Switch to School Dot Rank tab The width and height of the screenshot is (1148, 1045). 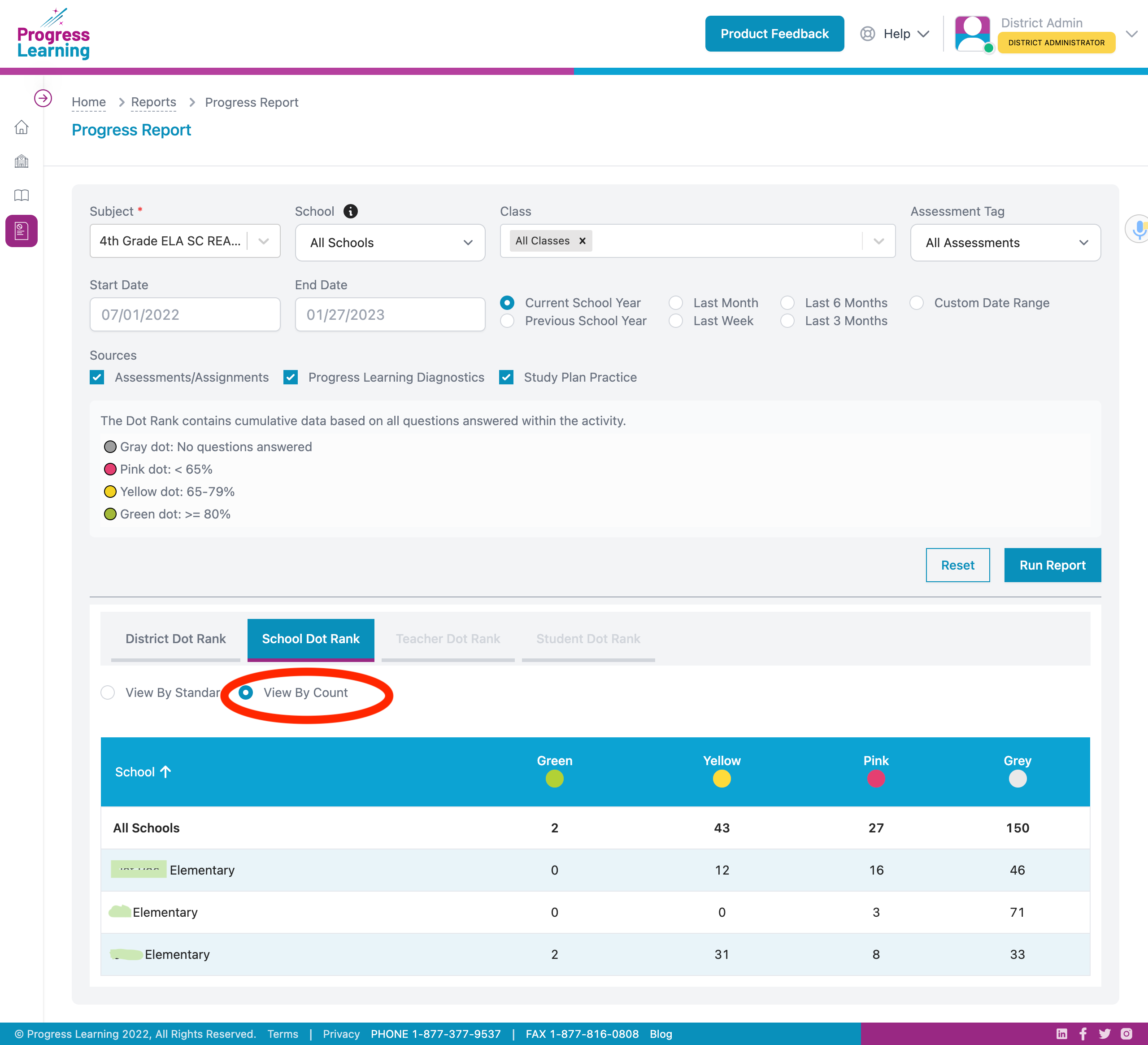click(x=311, y=639)
